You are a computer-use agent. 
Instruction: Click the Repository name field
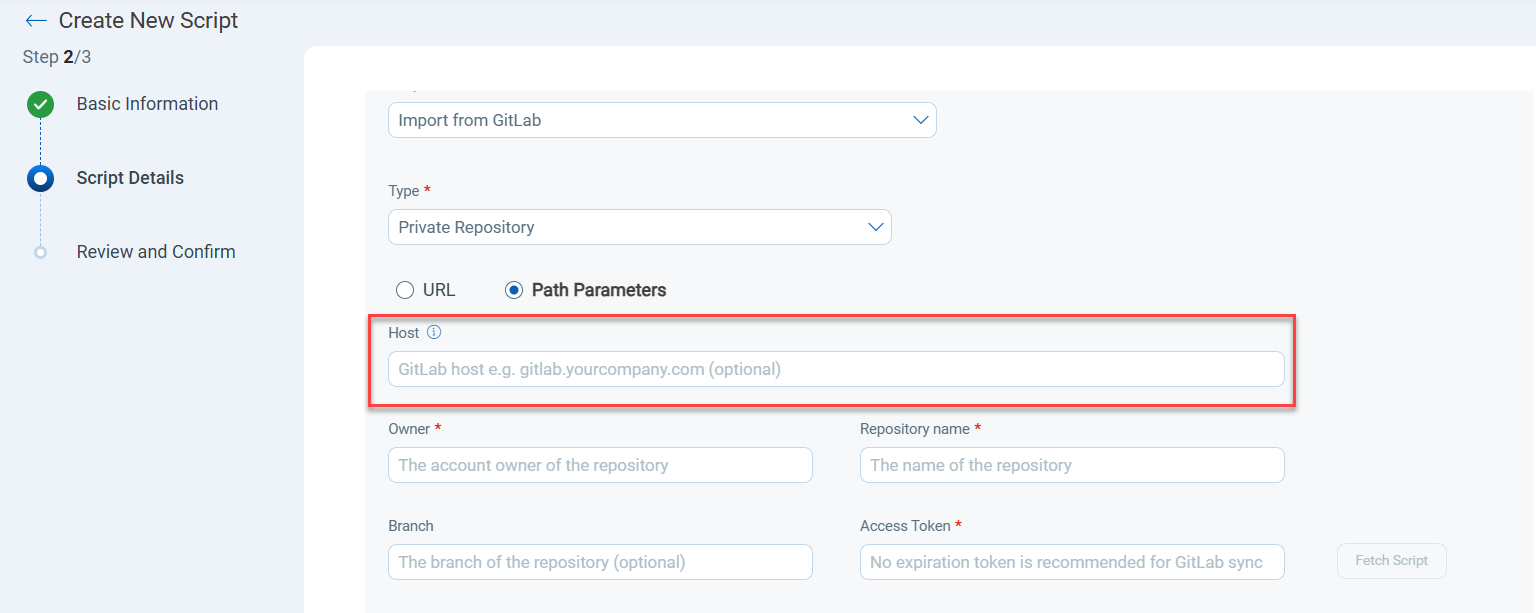1071,465
